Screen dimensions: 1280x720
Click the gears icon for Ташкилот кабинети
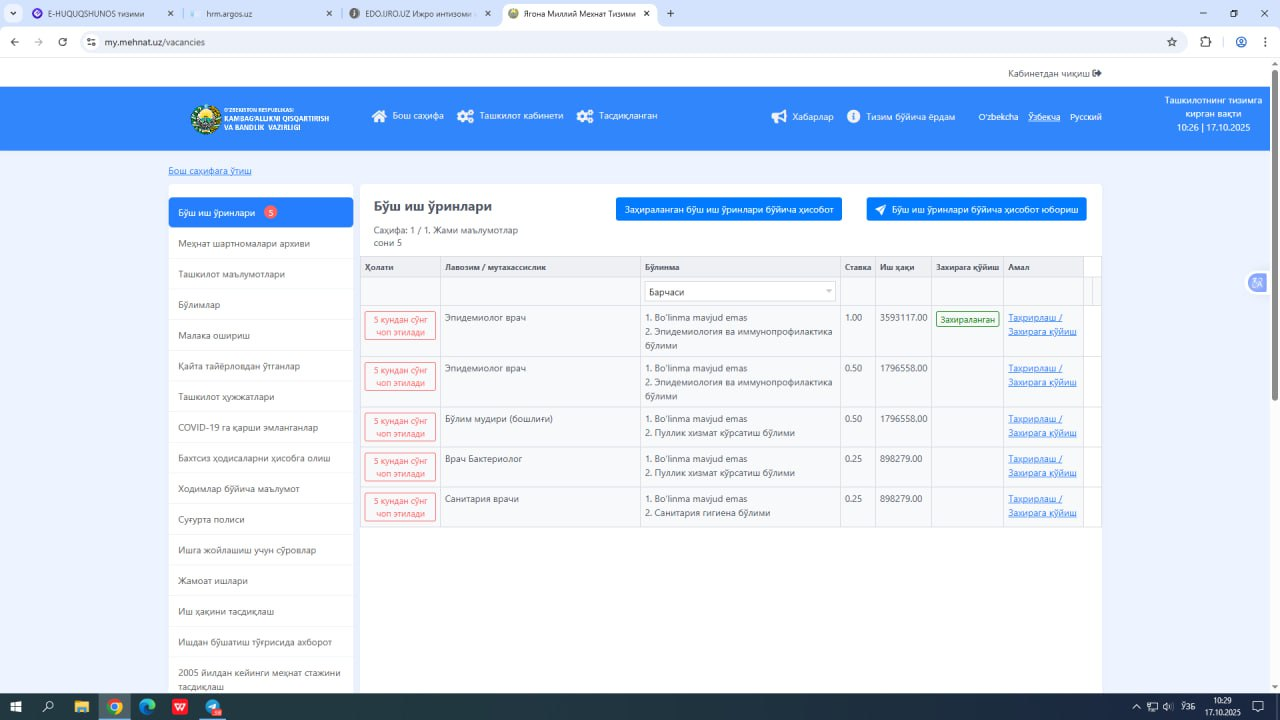(x=465, y=116)
